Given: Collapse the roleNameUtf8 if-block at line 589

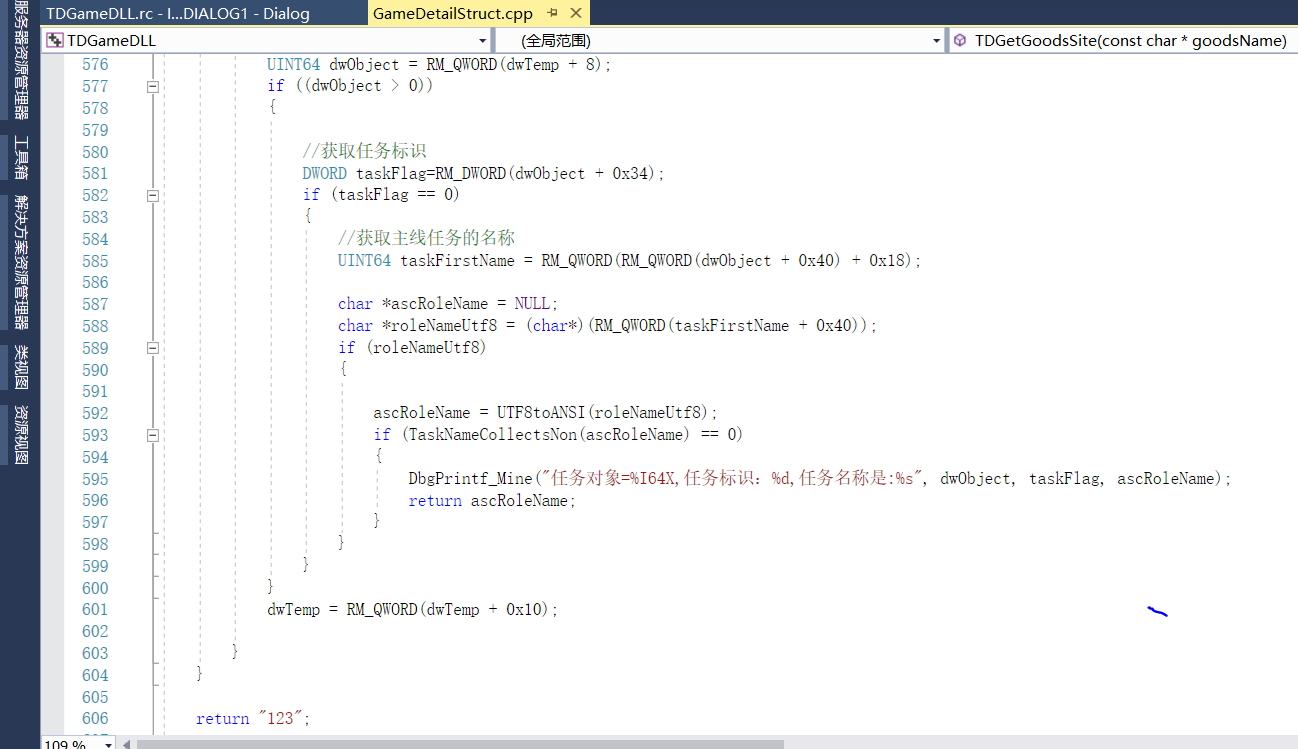Looking at the screenshot, I should pyautogui.click(x=153, y=348).
